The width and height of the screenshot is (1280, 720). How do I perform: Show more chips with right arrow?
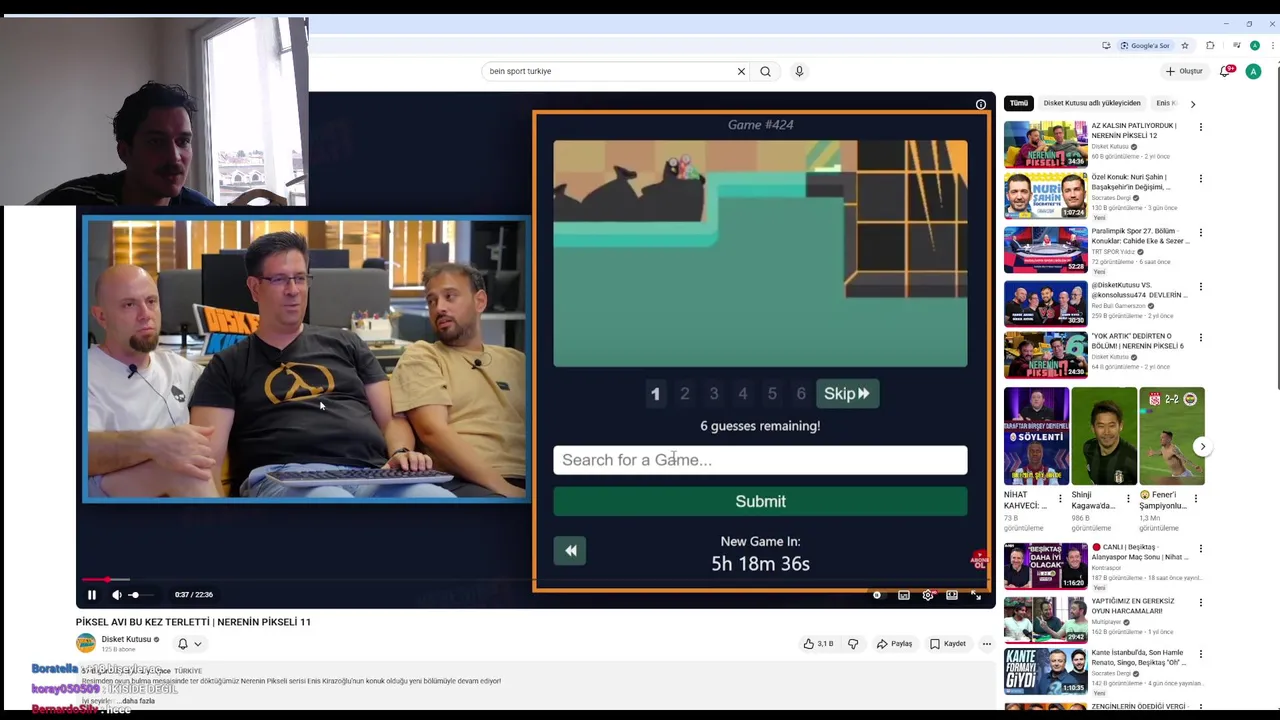1192,103
